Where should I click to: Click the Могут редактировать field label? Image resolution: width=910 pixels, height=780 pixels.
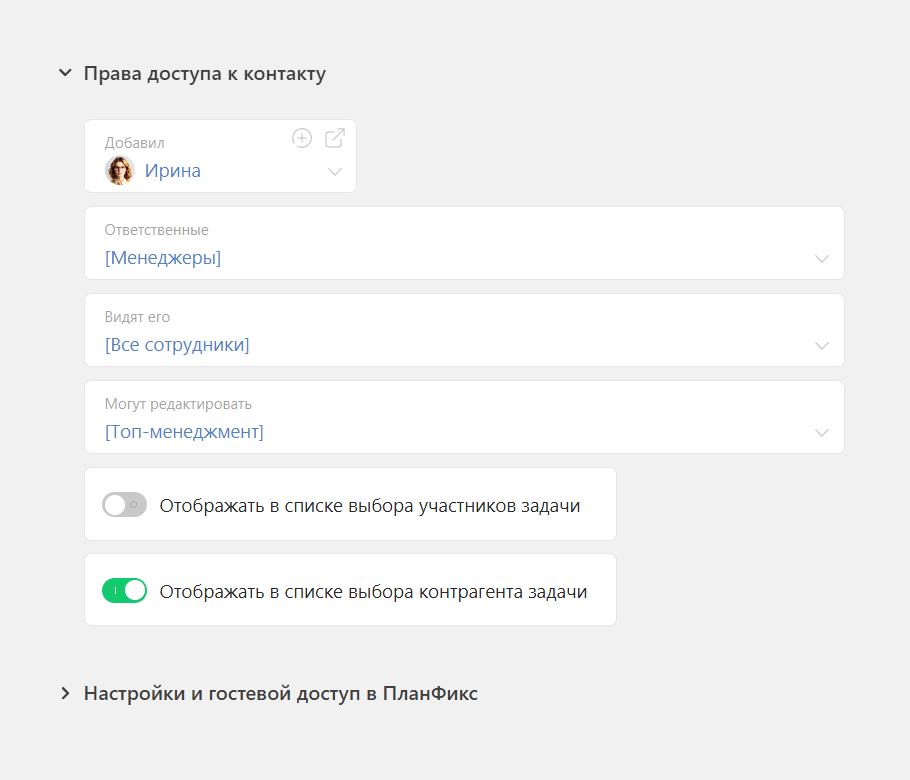pyautogui.click(x=178, y=404)
